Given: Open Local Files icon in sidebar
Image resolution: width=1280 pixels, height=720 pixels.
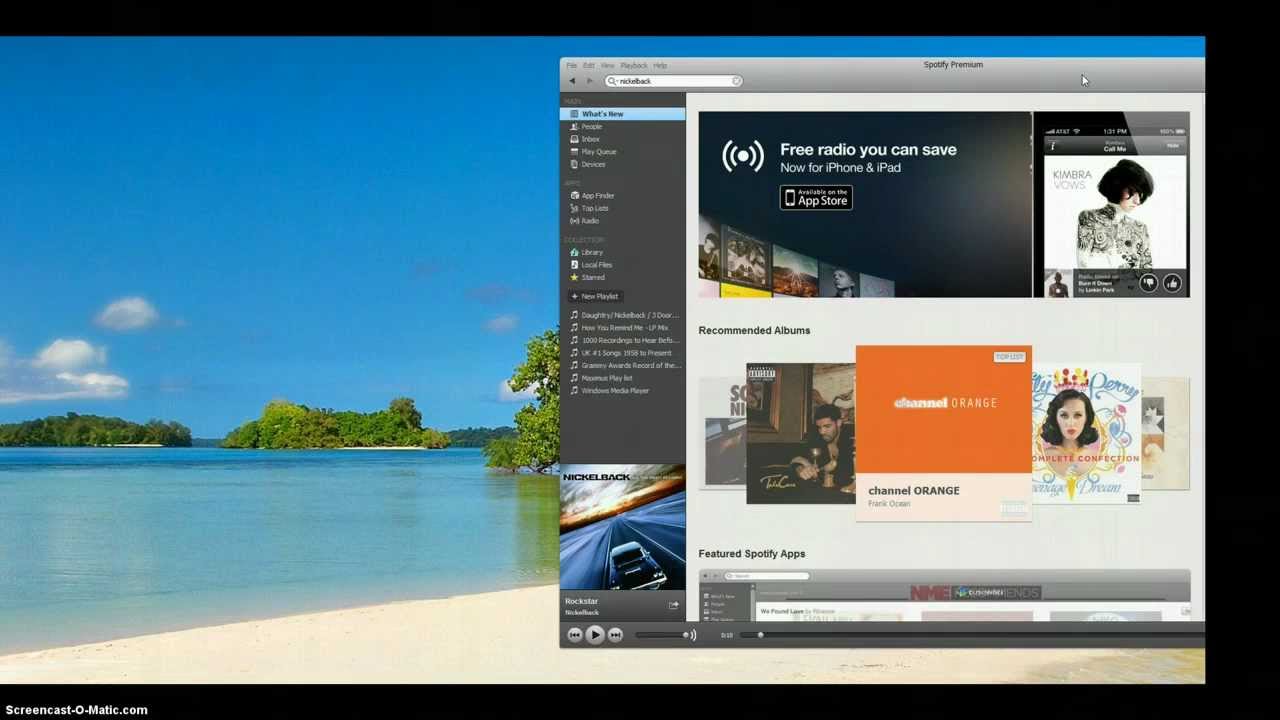Looking at the screenshot, I should tap(574, 265).
